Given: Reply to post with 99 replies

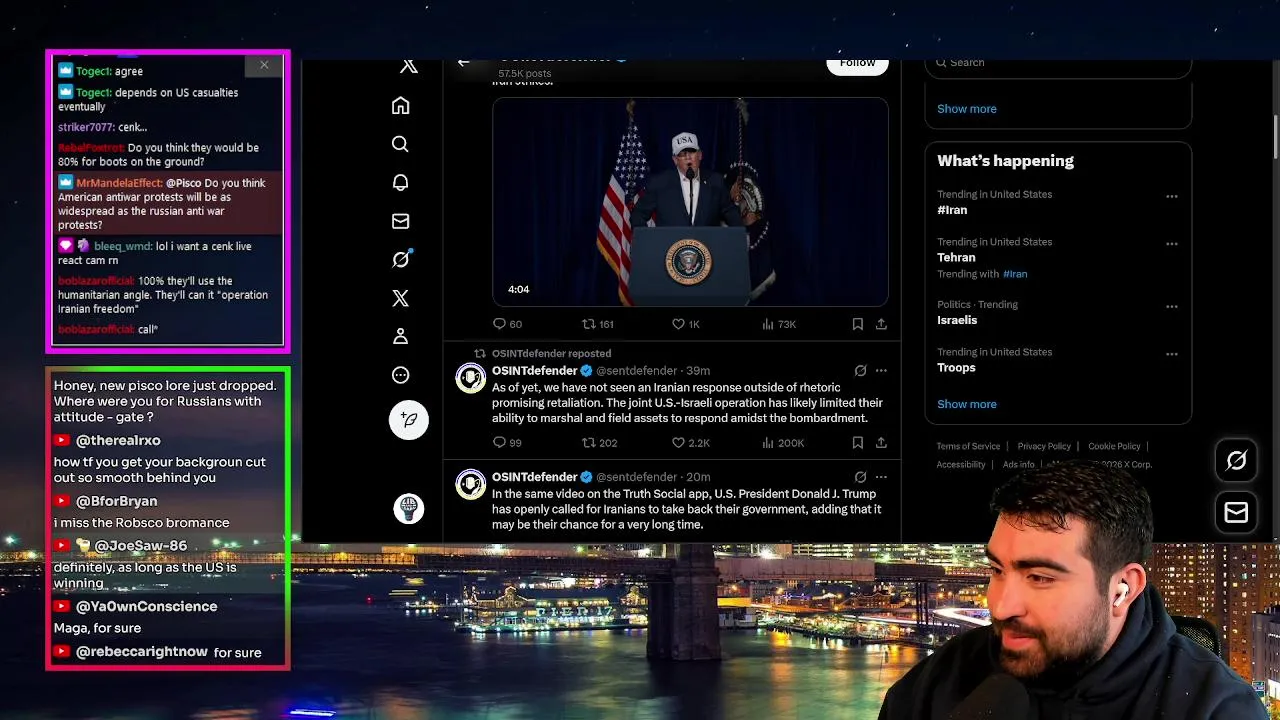Looking at the screenshot, I should pos(507,443).
